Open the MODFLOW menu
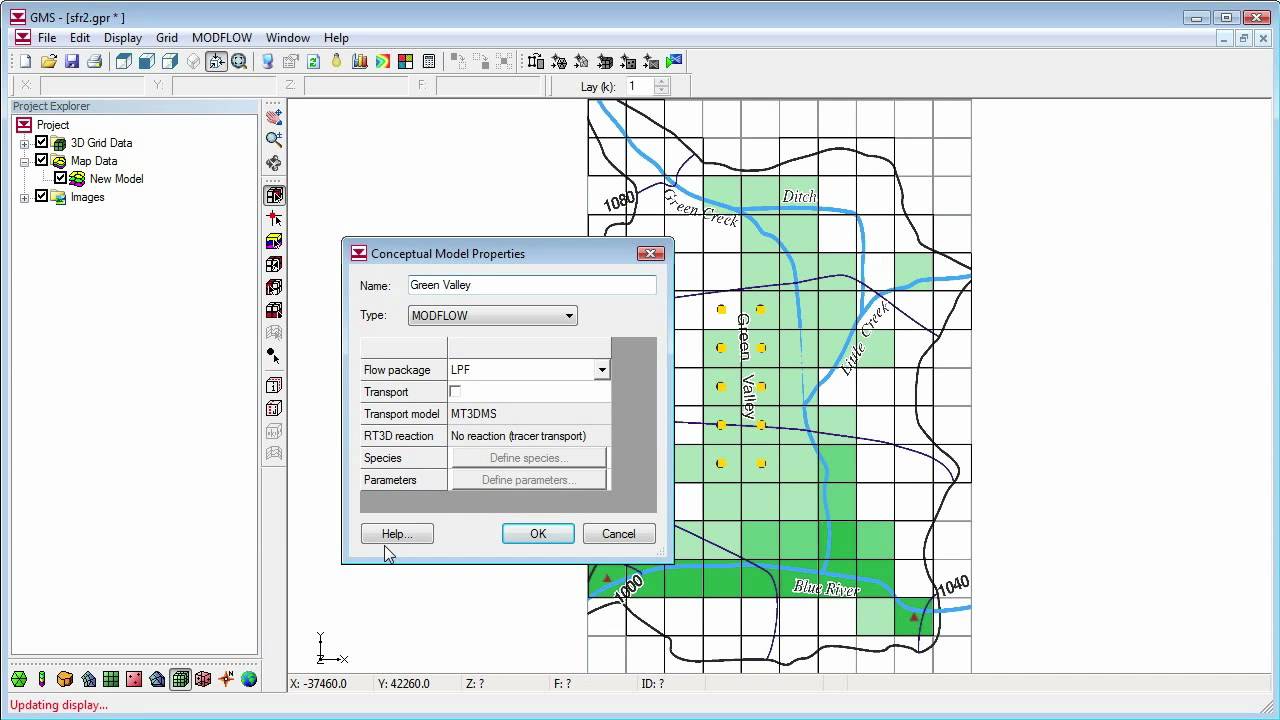Screen dimensions: 1280x720 pyautogui.click(x=222, y=38)
